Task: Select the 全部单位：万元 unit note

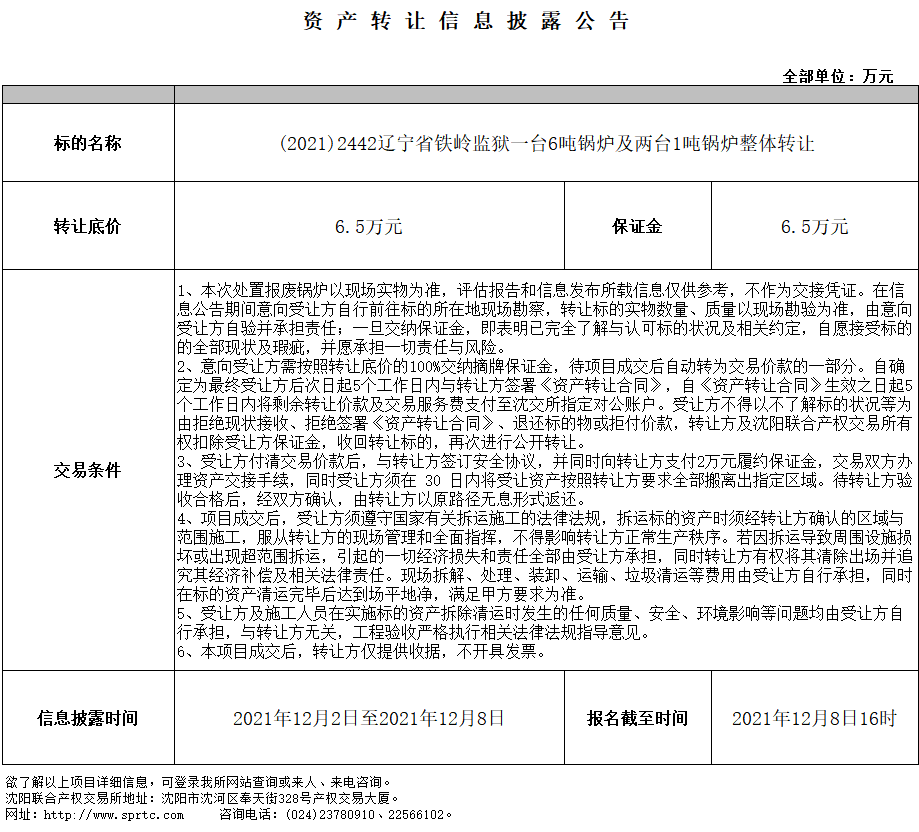Action: click(838, 76)
